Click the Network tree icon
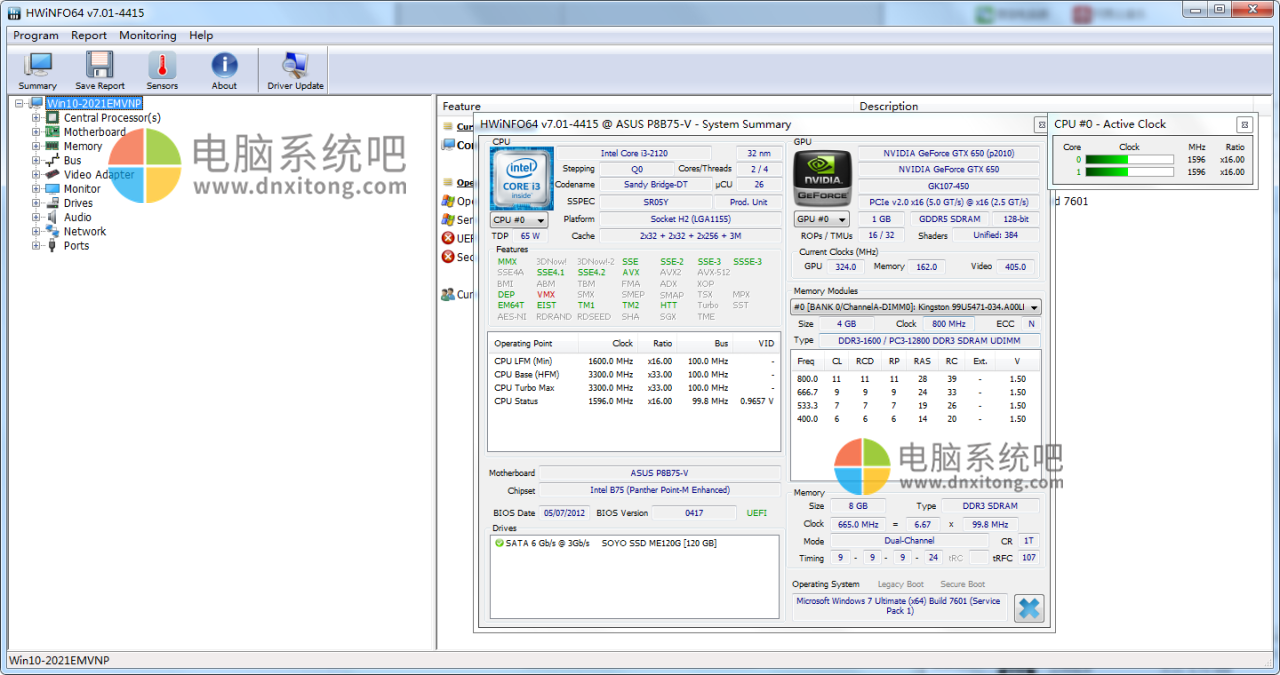The image size is (1280, 675). (x=53, y=231)
